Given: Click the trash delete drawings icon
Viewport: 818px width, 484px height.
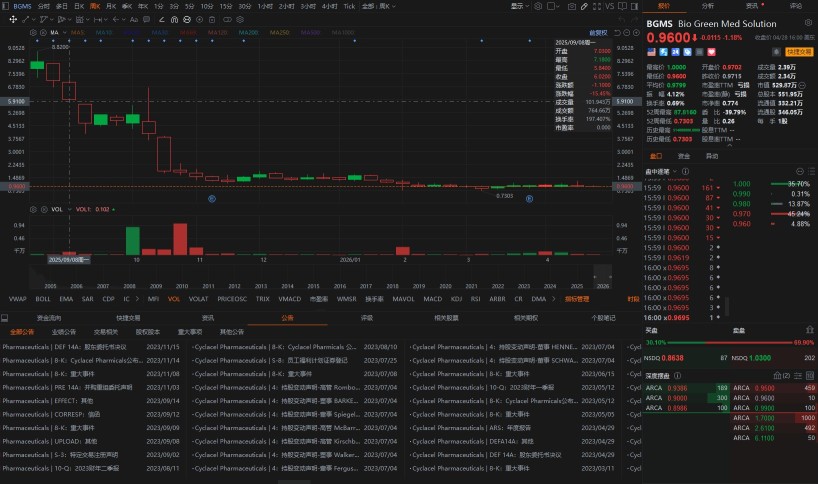Looking at the screenshot, I should (212, 19).
